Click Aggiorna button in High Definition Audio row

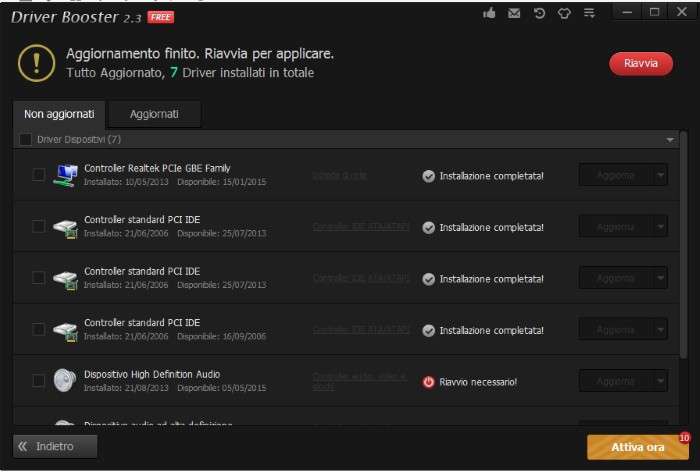point(616,381)
